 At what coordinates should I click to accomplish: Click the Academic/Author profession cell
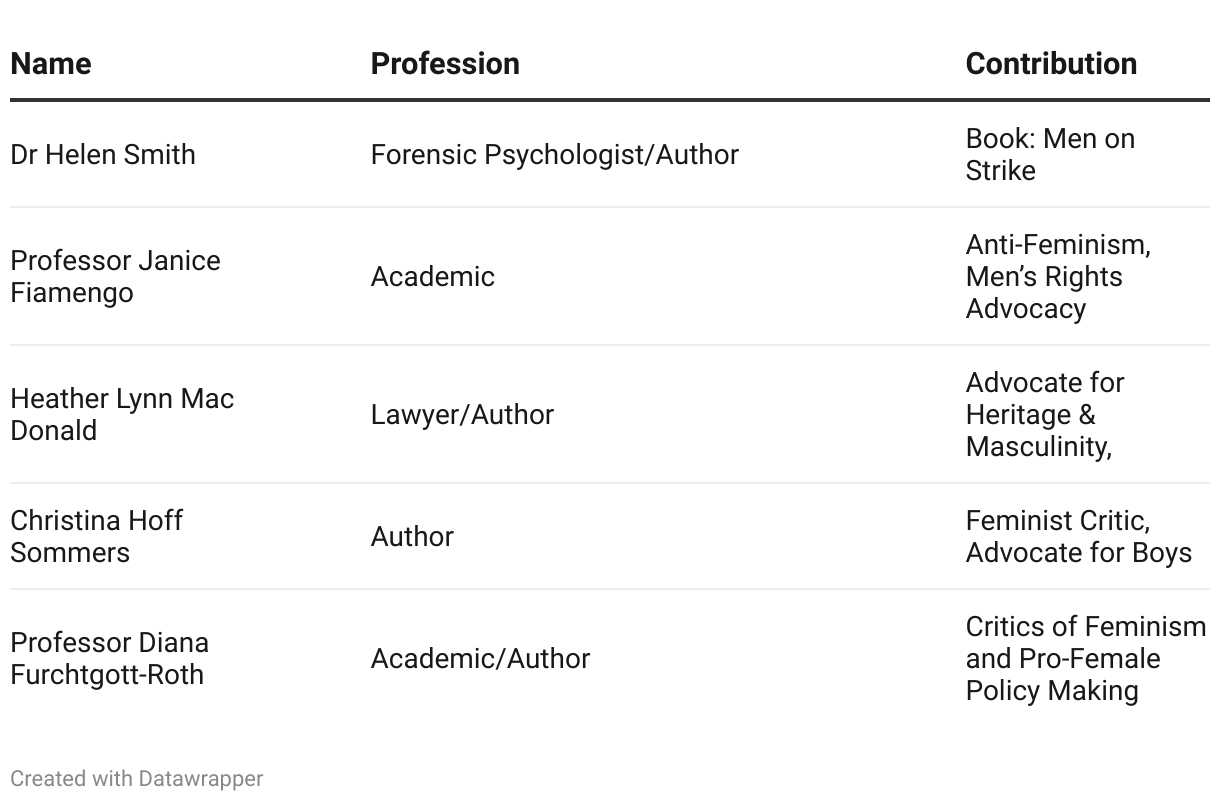(481, 658)
